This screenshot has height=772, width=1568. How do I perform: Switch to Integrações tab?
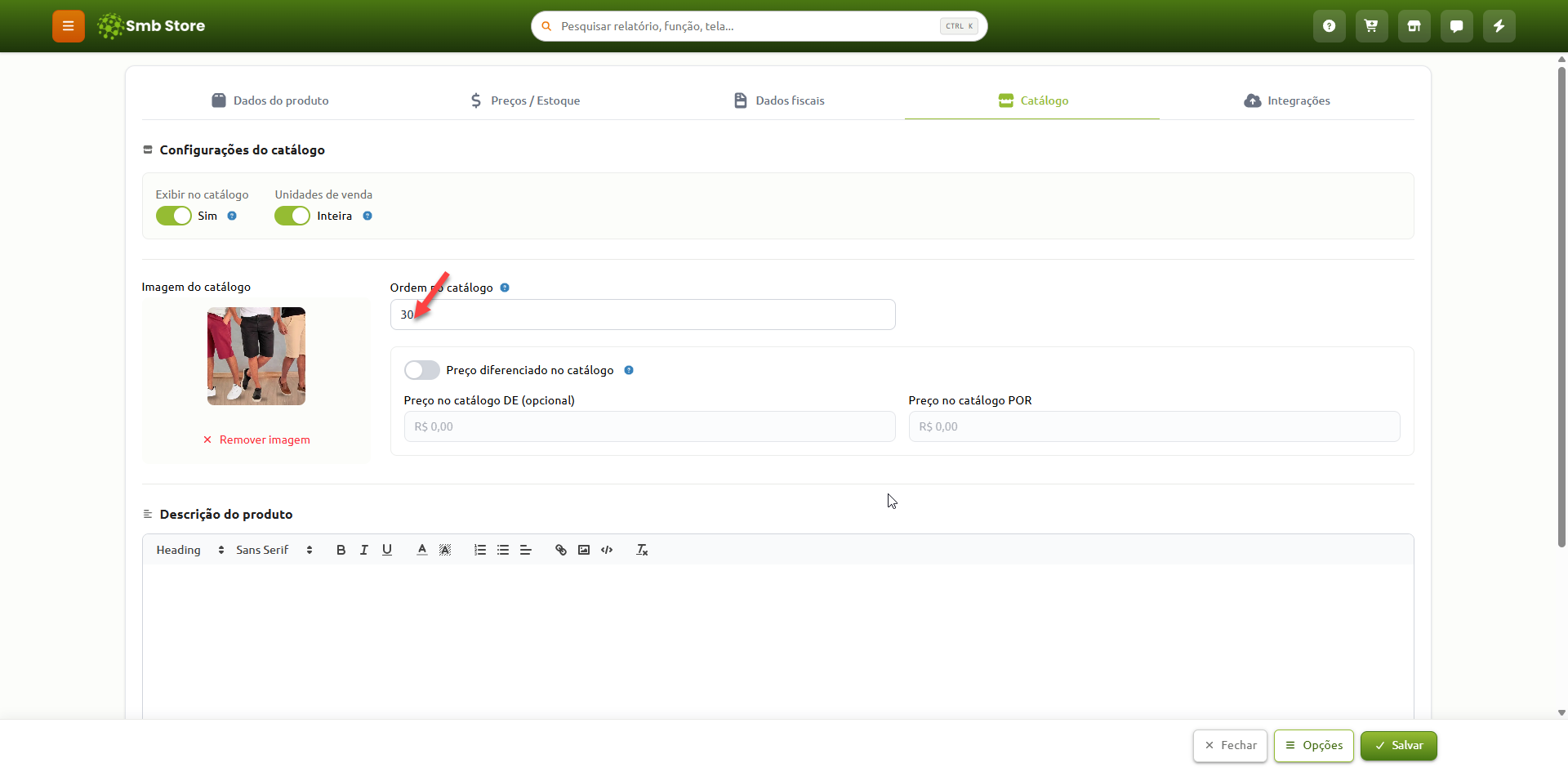tap(1287, 100)
